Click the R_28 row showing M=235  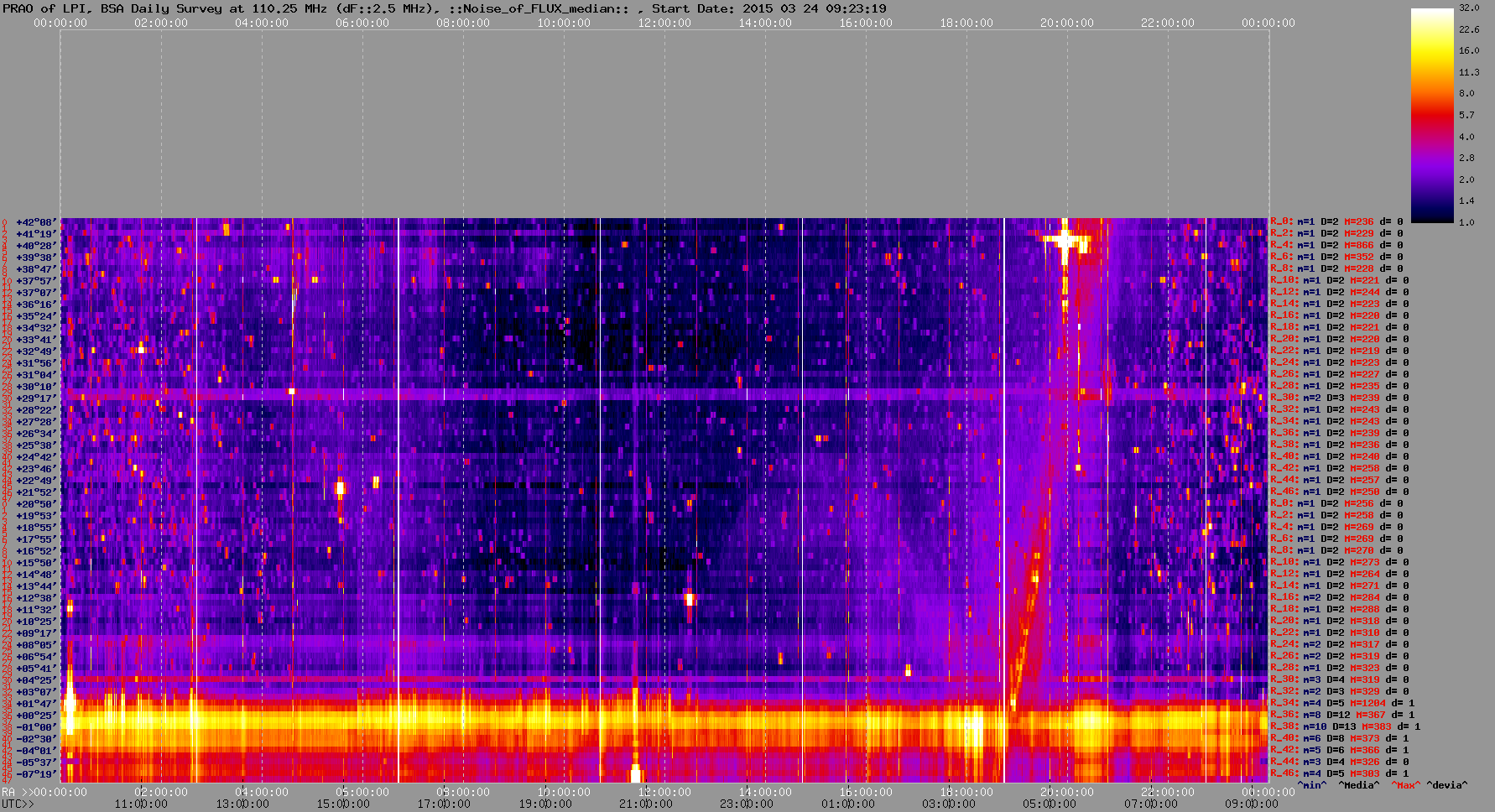pos(1340,387)
